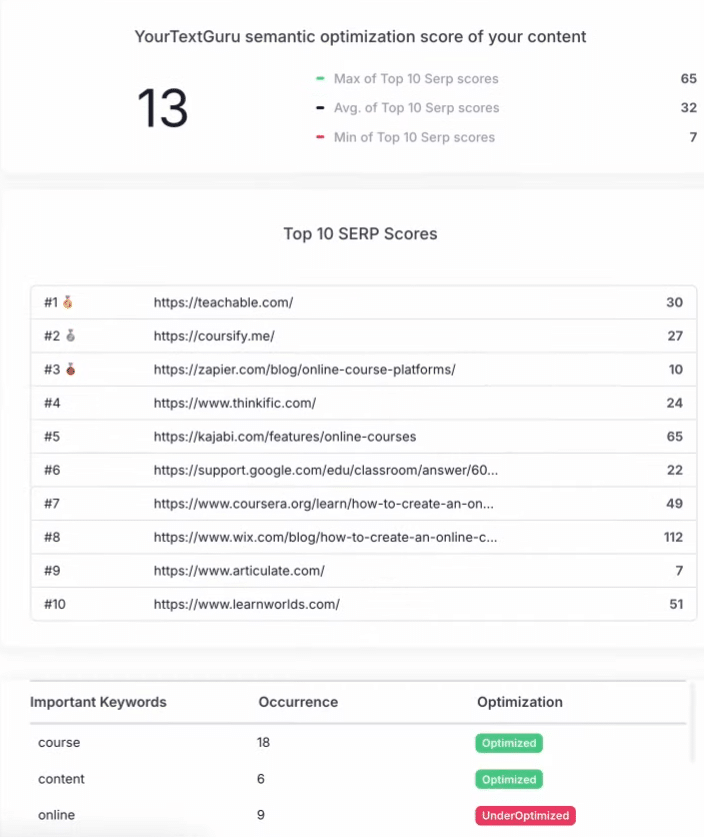
Task: Open the coursera.org how-to-create link
Action: pos(323,503)
